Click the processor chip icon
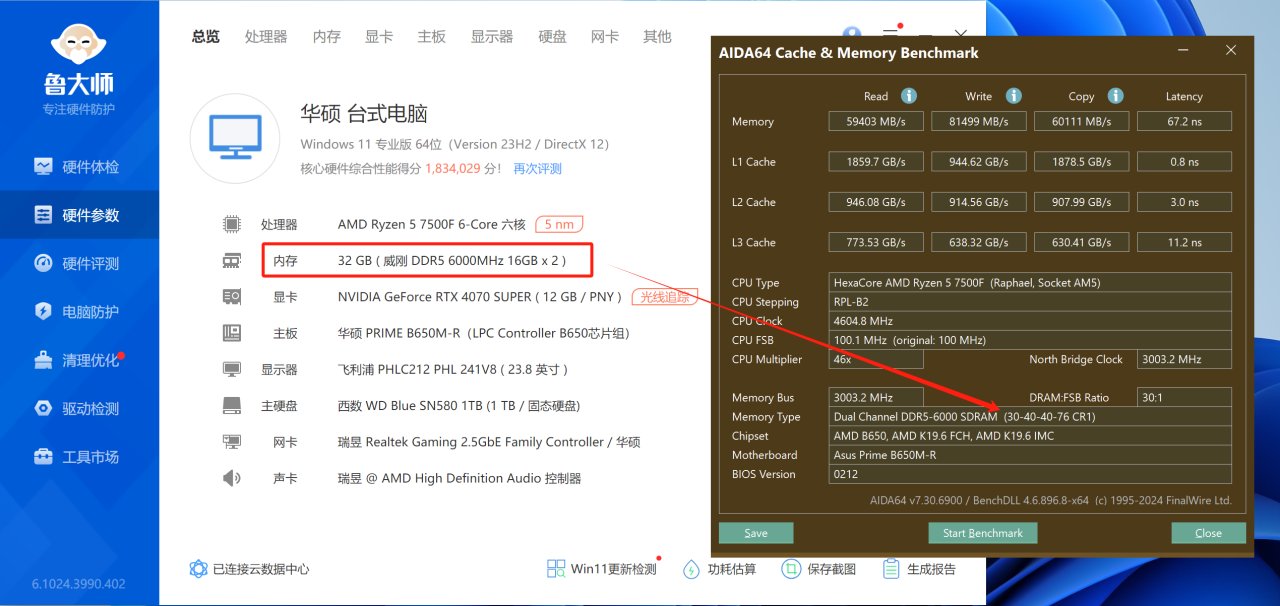 (232, 224)
